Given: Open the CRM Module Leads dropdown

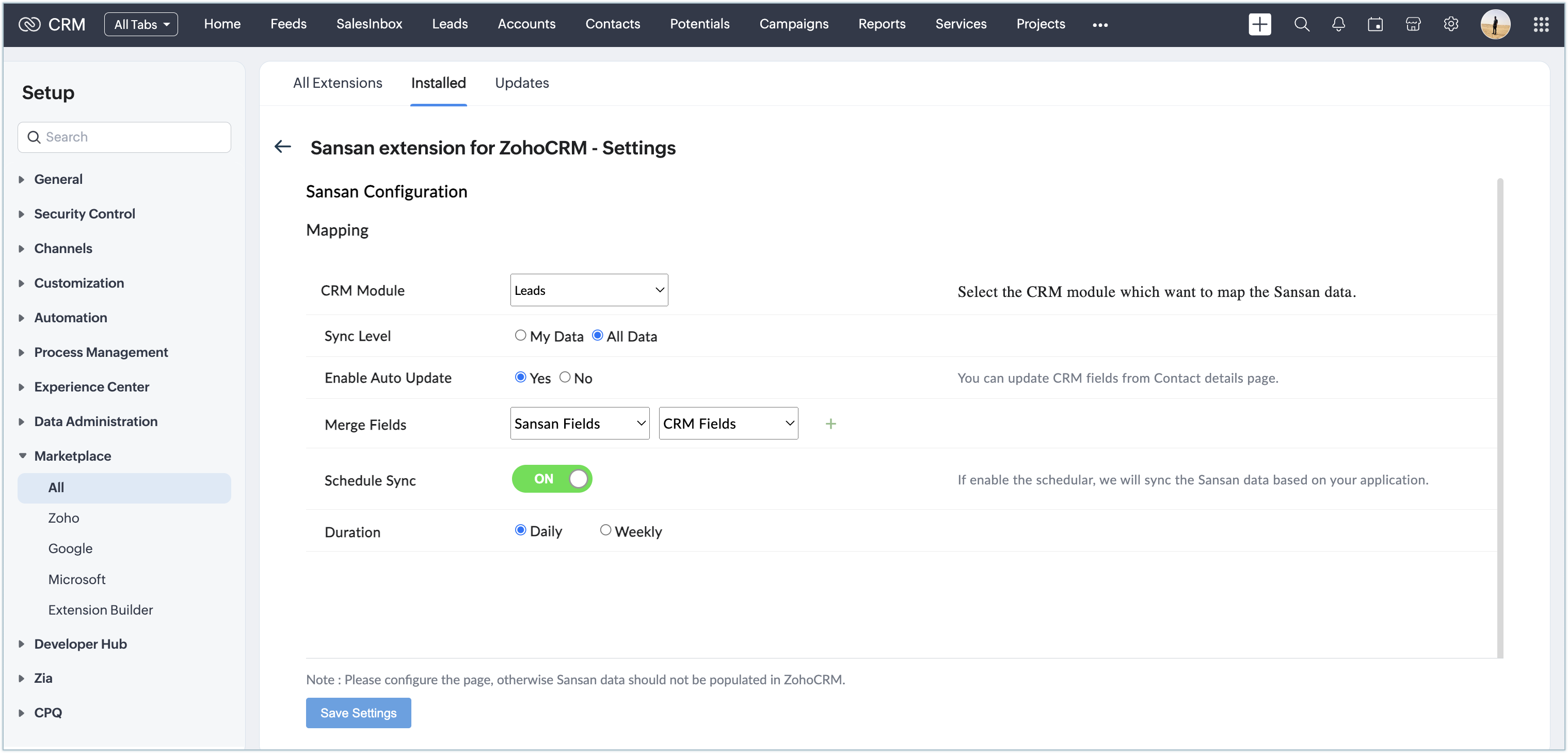Looking at the screenshot, I should pos(588,290).
